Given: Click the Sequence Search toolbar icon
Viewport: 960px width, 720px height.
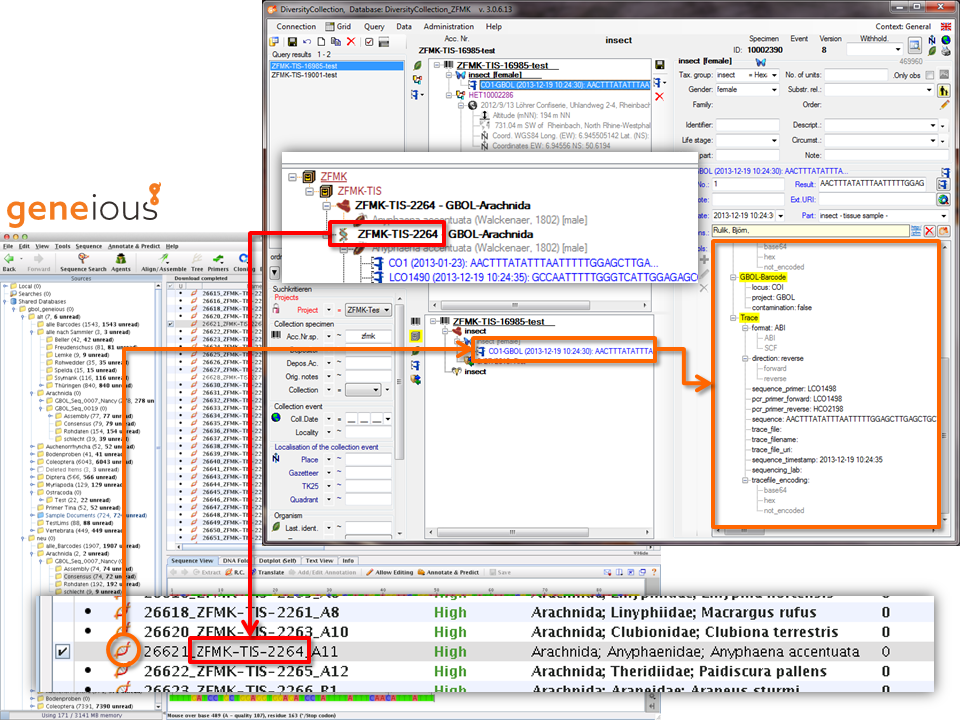Looking at the screenshot, I should (x=83, y=259).
